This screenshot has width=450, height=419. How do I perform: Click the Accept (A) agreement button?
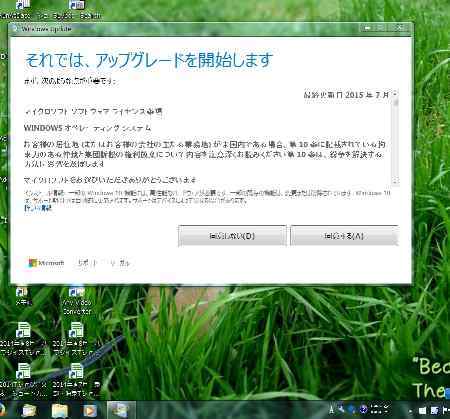[344, 236]
